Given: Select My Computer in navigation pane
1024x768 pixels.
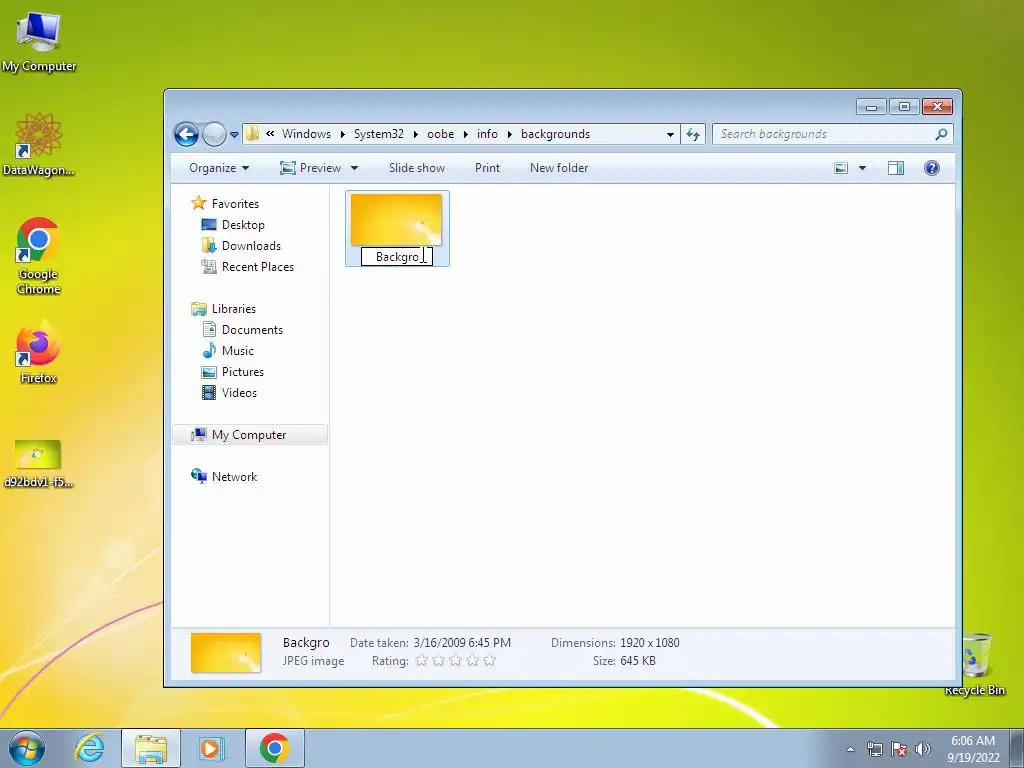Looking at the screenshot, I should point(249,435).
